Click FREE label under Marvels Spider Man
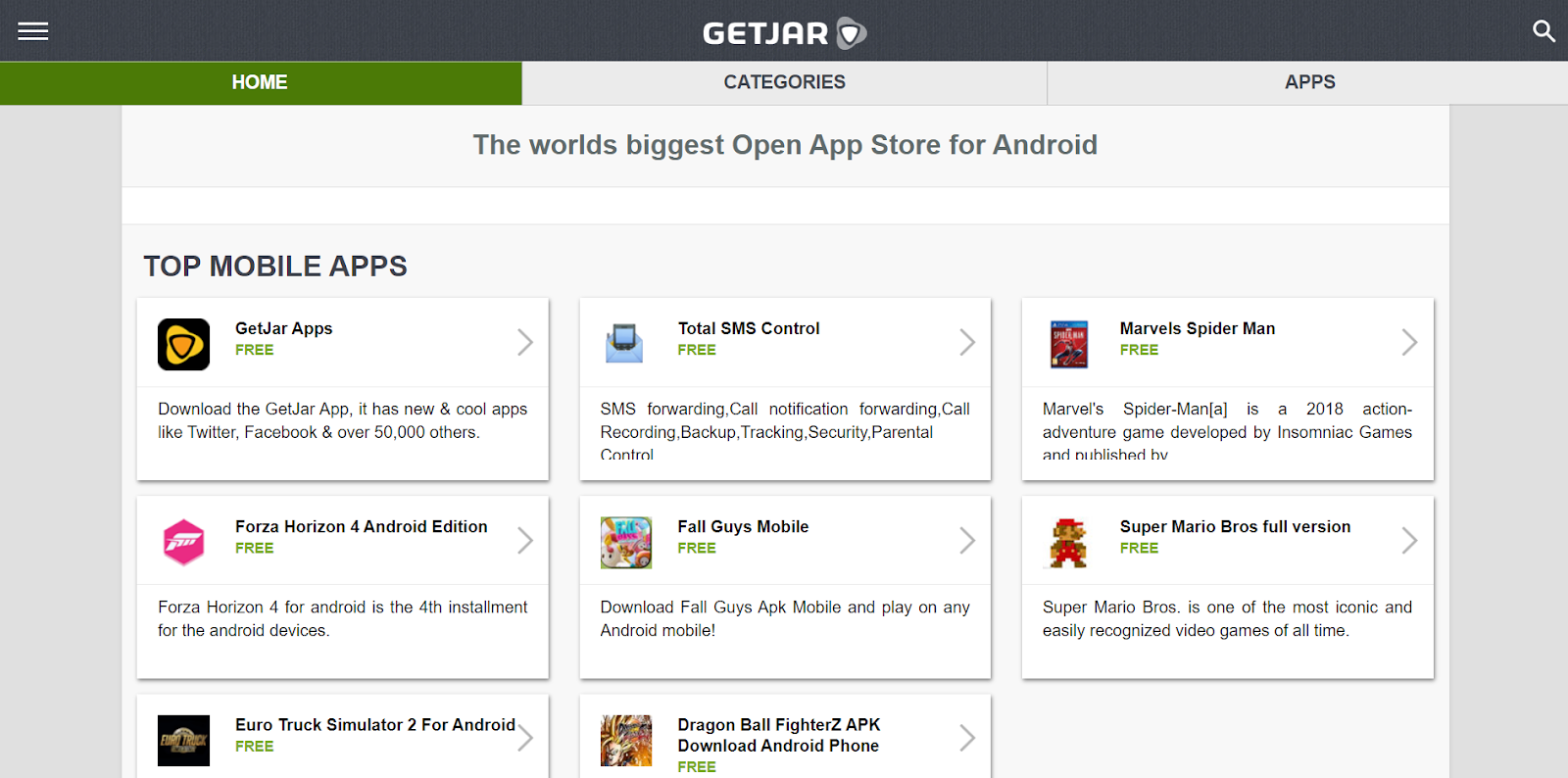 pyautogui.click(x=1139, y=350)
